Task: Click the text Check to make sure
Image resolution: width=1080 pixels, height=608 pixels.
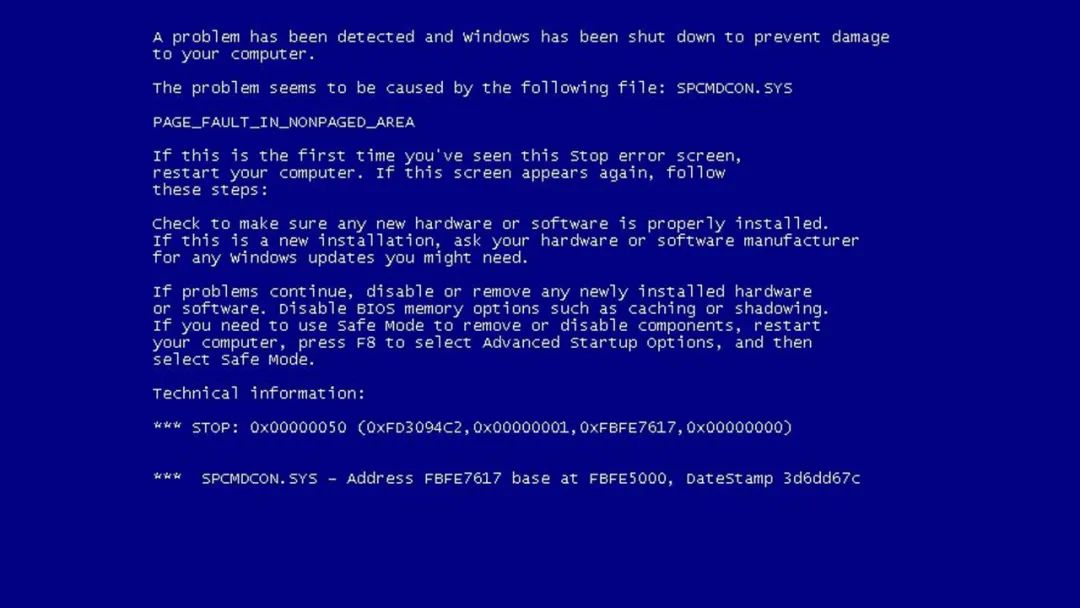Action: coord(240,224)
